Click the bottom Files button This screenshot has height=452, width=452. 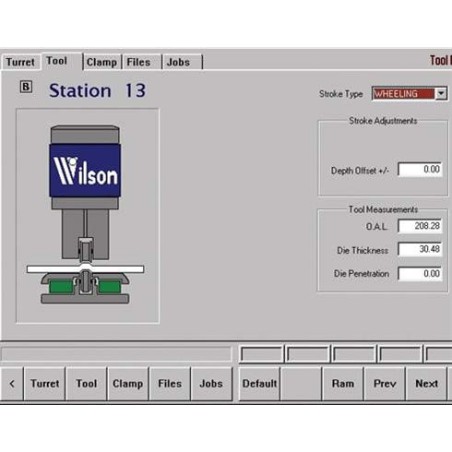tap(170, 384)
